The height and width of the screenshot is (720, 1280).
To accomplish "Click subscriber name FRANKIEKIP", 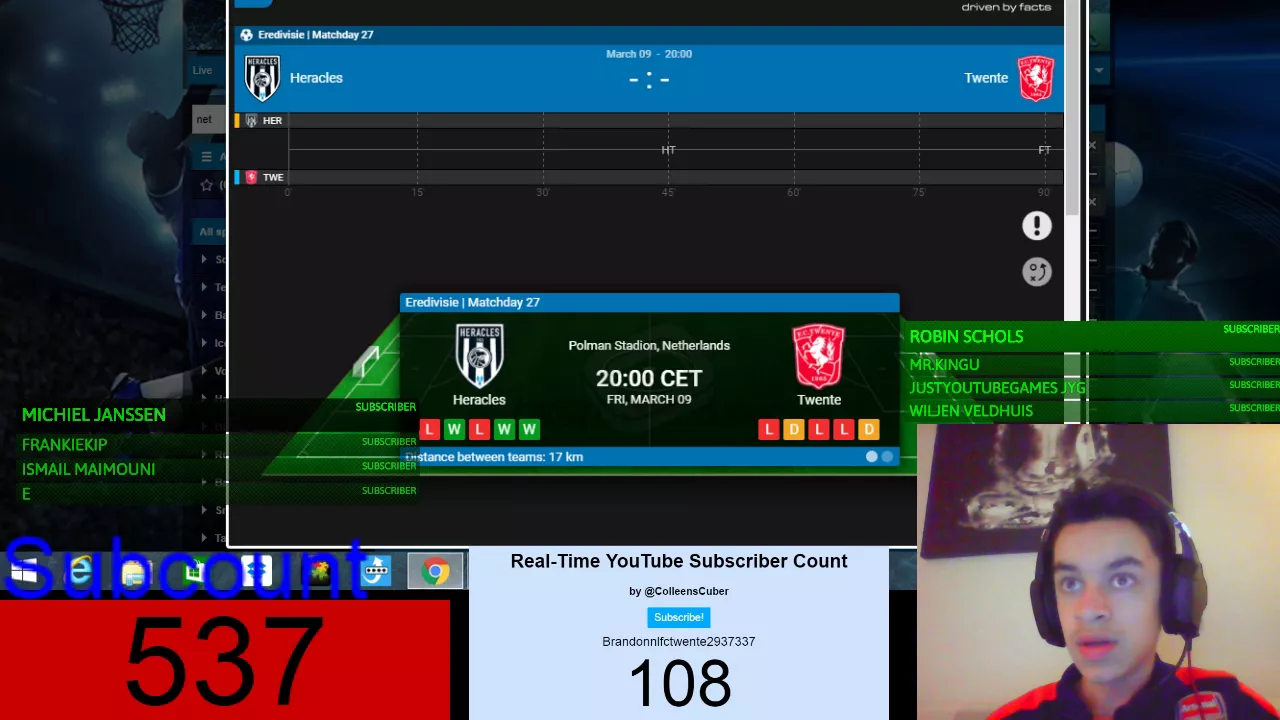I will [x=64, y=445].
